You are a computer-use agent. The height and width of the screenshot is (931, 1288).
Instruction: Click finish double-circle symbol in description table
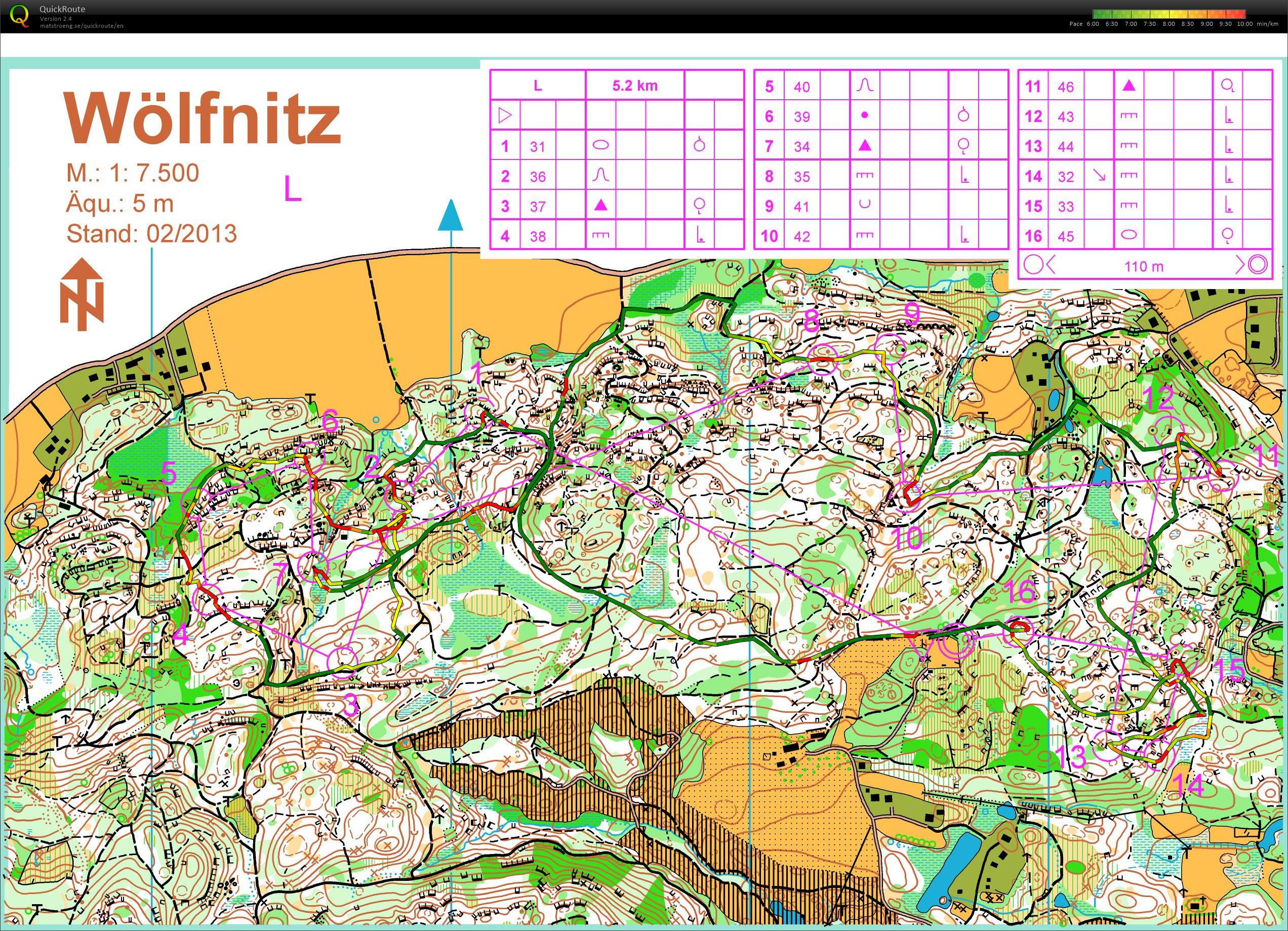[x=1258, y=265]
